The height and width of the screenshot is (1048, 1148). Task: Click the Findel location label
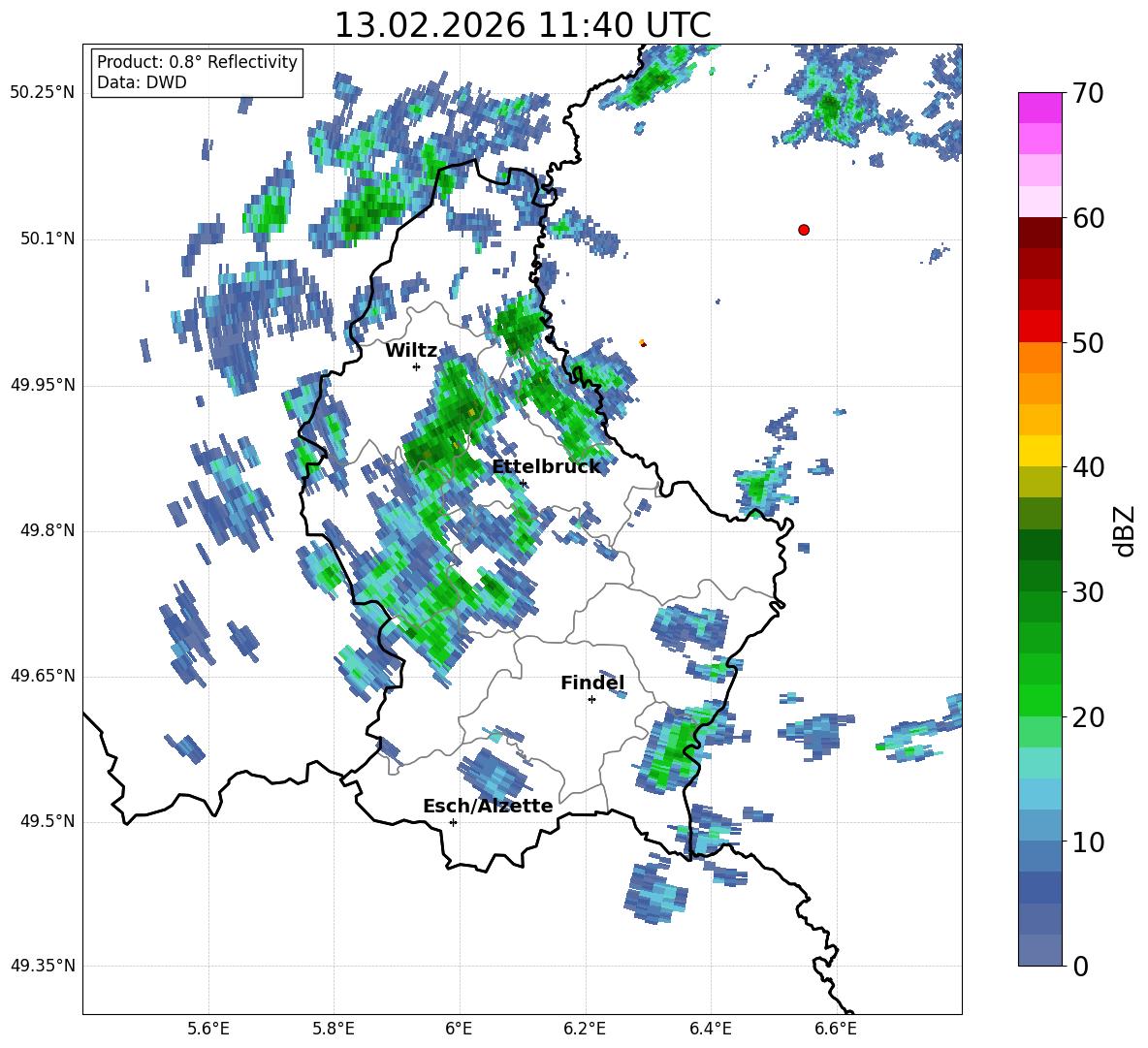[x=592, y=683]
